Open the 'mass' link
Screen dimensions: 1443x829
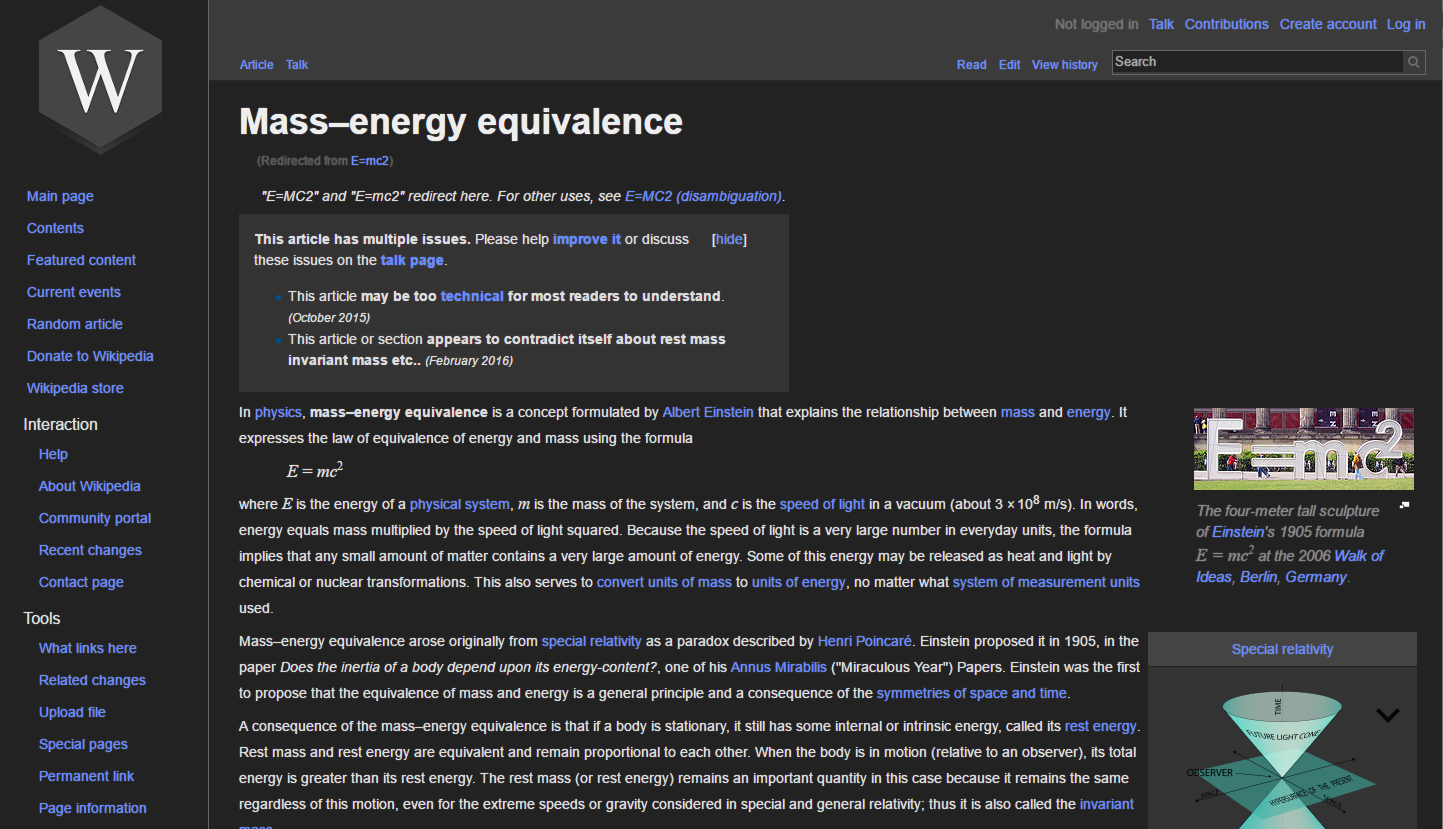(x=1017, y=412)
